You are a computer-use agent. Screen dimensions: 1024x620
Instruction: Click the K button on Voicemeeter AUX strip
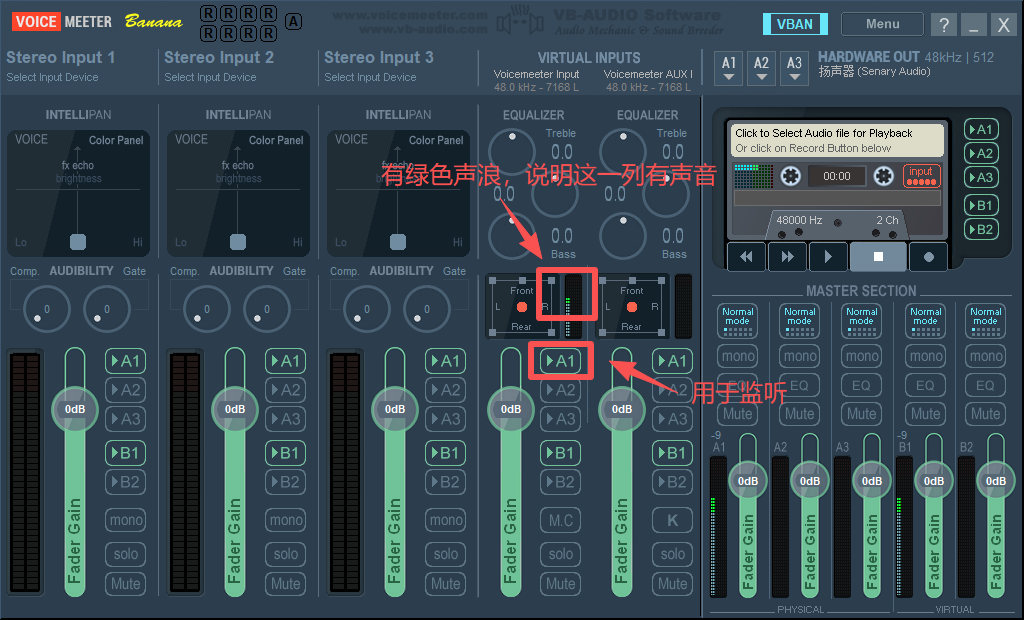[673, 520]
